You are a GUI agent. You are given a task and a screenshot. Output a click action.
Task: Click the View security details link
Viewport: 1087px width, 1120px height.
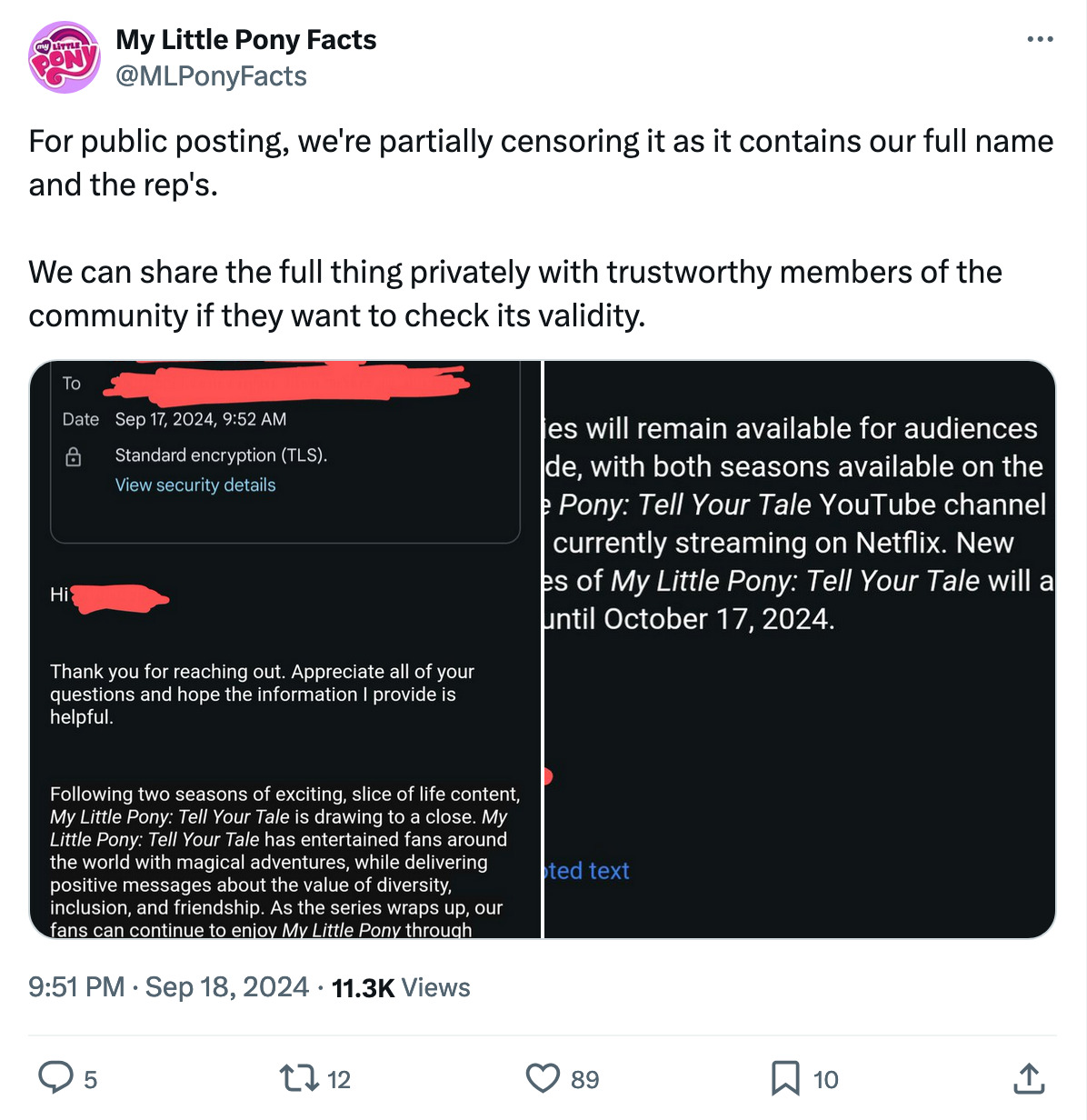(195, 485)
